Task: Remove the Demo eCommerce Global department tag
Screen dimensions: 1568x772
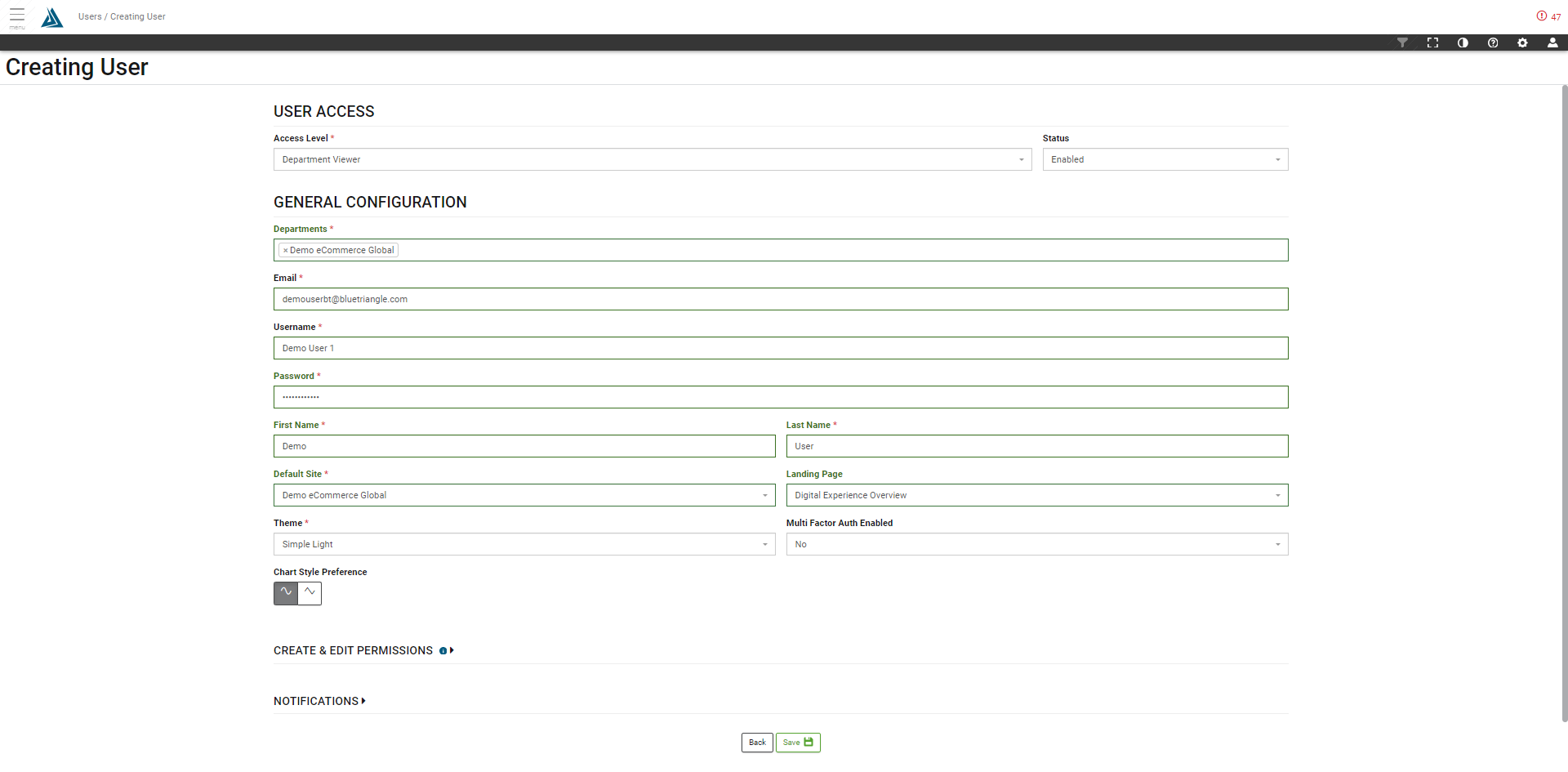Action: (285, 251)
